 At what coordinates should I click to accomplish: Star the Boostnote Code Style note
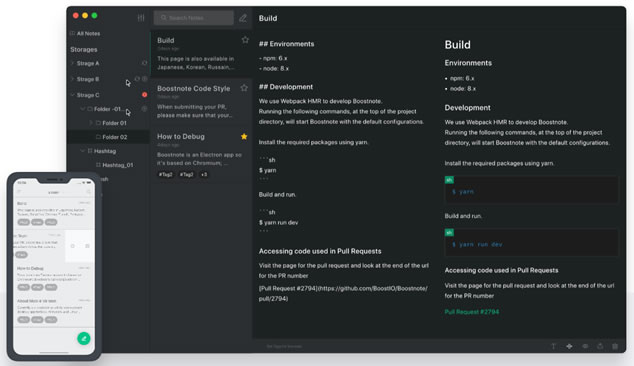244,88
